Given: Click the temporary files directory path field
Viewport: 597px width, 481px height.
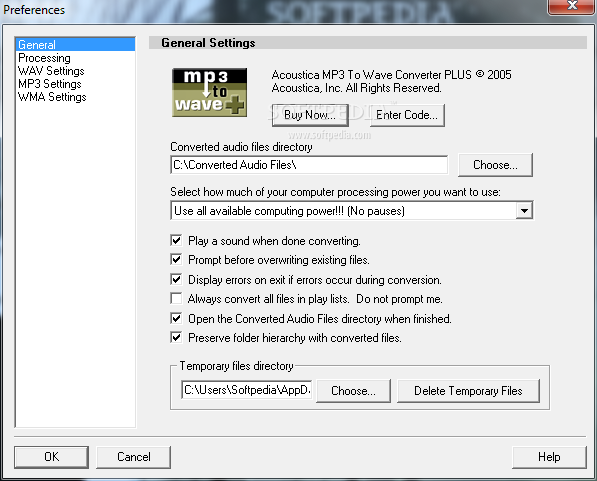Looking at the screenshot, I should point(247,390).
